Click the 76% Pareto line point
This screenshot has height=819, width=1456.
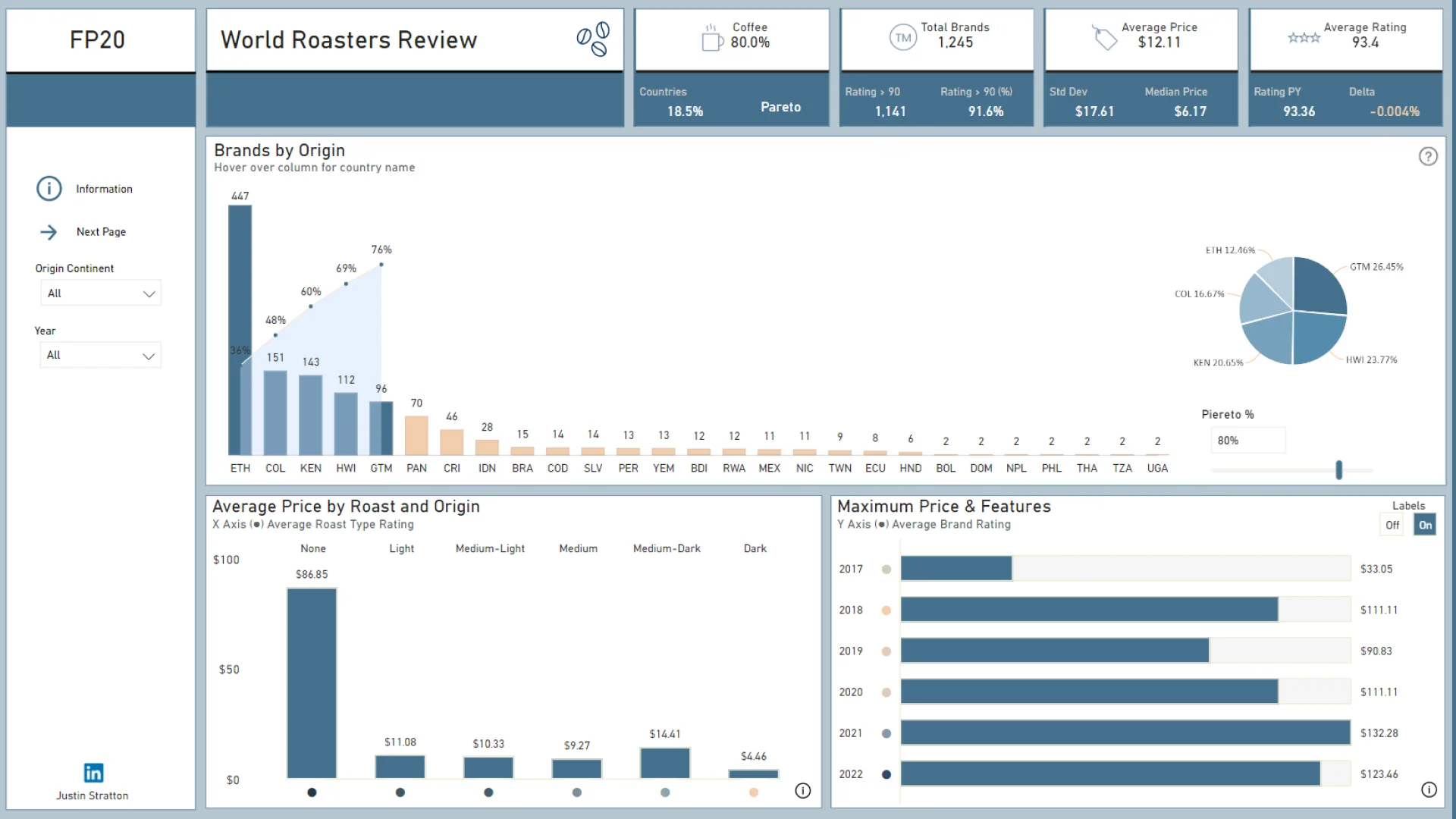coord(381,265)
